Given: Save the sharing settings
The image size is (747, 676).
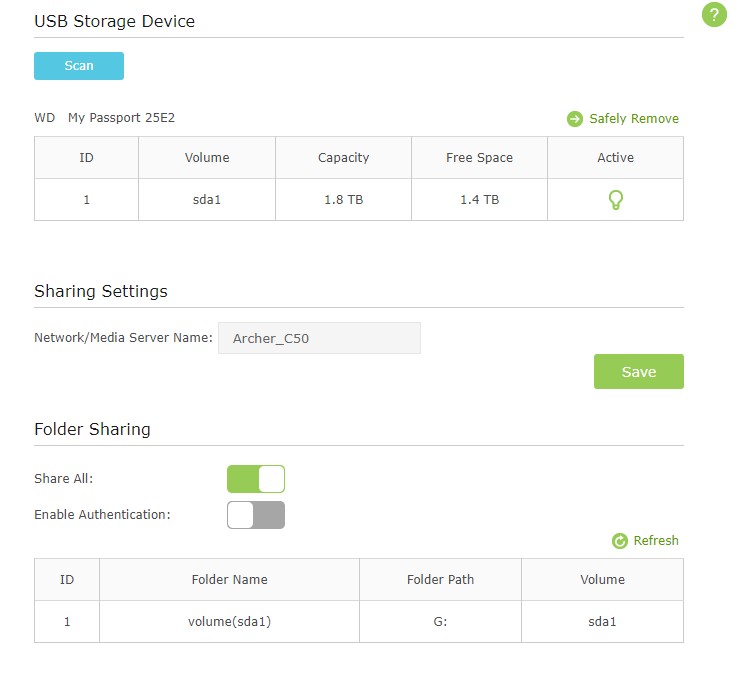Looking at the screenshot, I should (638, 372).
